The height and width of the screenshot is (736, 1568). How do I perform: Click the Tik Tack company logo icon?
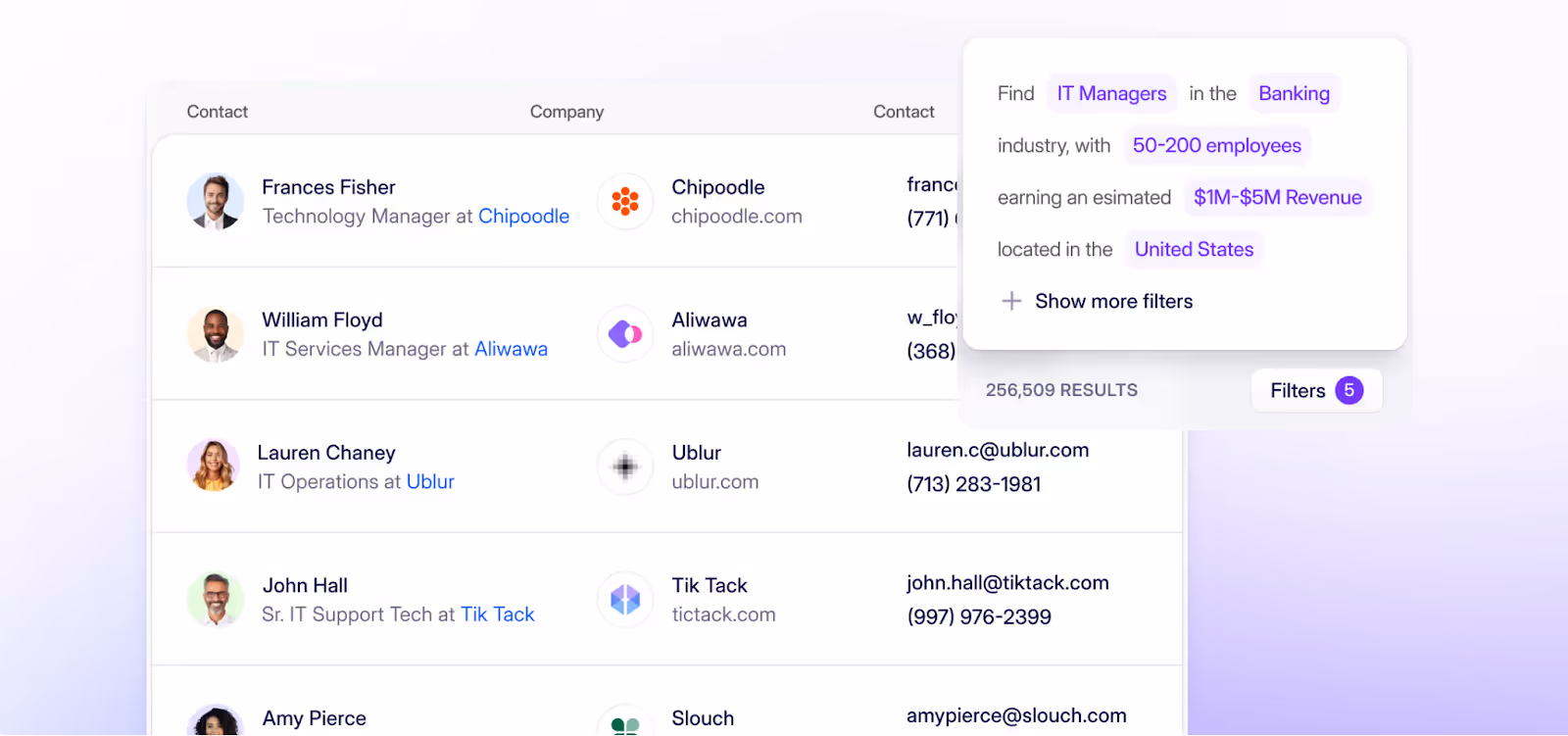tap(625, 599)
